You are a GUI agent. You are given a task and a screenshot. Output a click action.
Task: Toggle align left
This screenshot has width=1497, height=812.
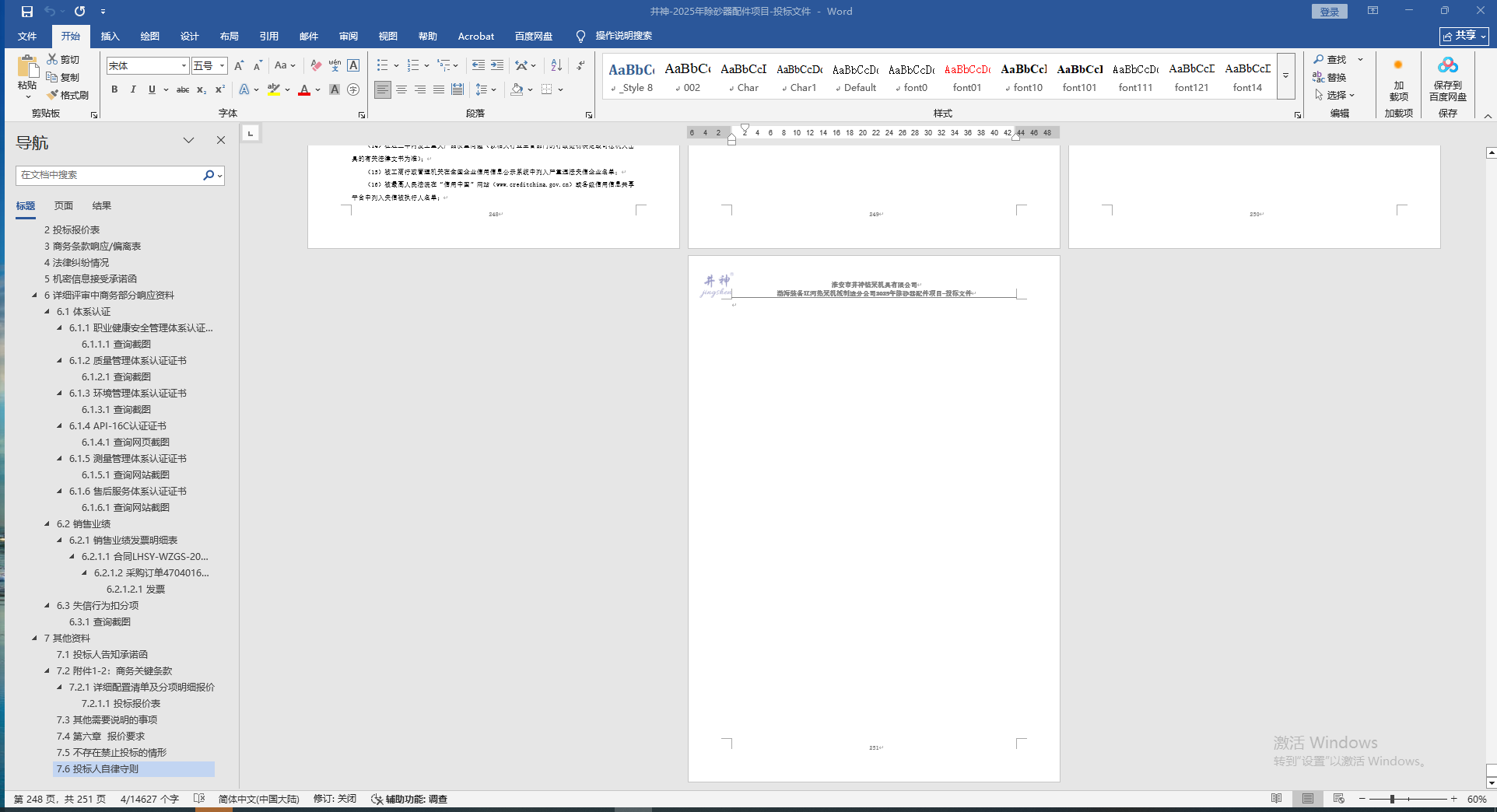[383, 89]
